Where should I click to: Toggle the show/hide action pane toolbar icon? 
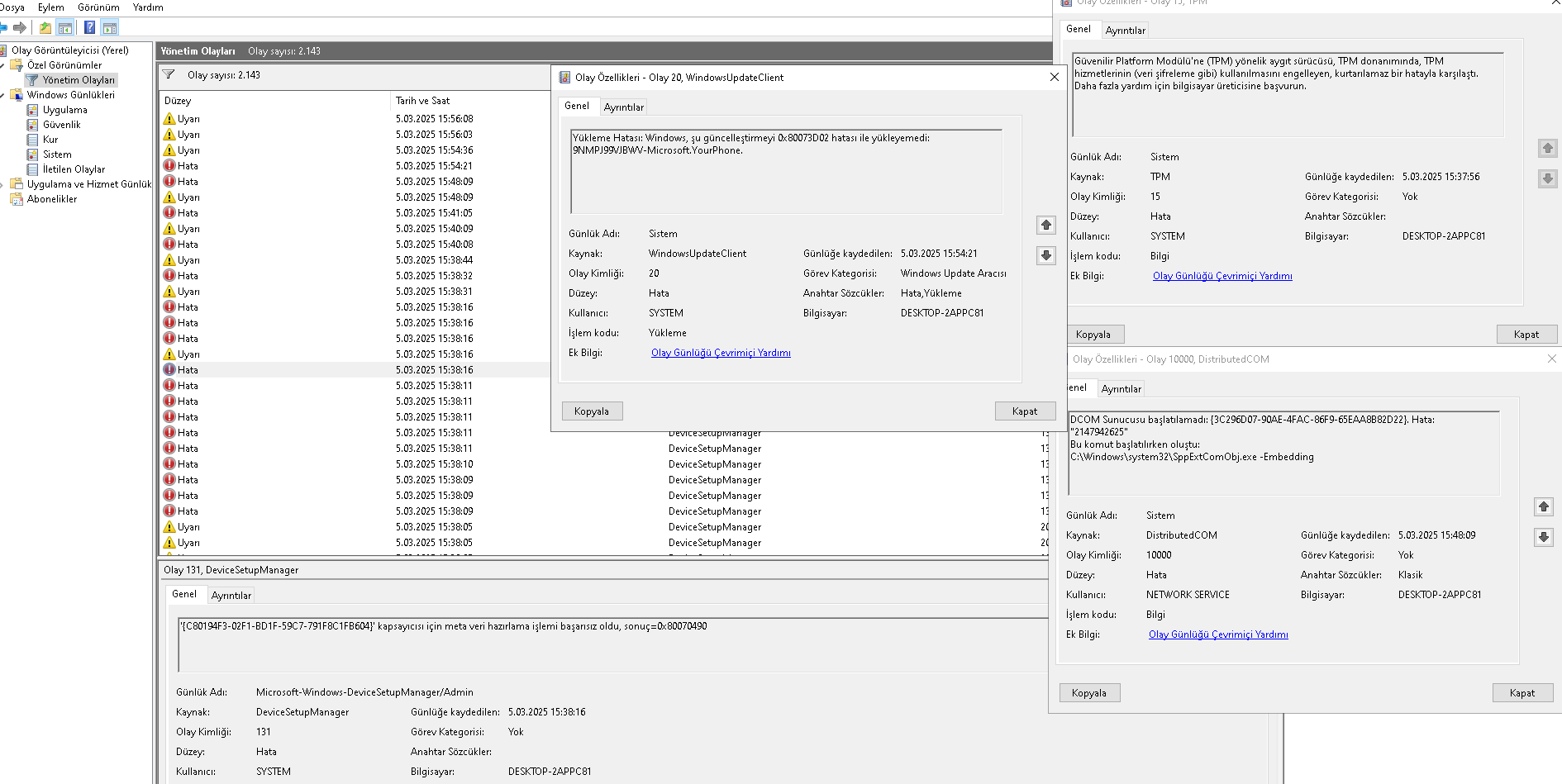coord(109,28)
